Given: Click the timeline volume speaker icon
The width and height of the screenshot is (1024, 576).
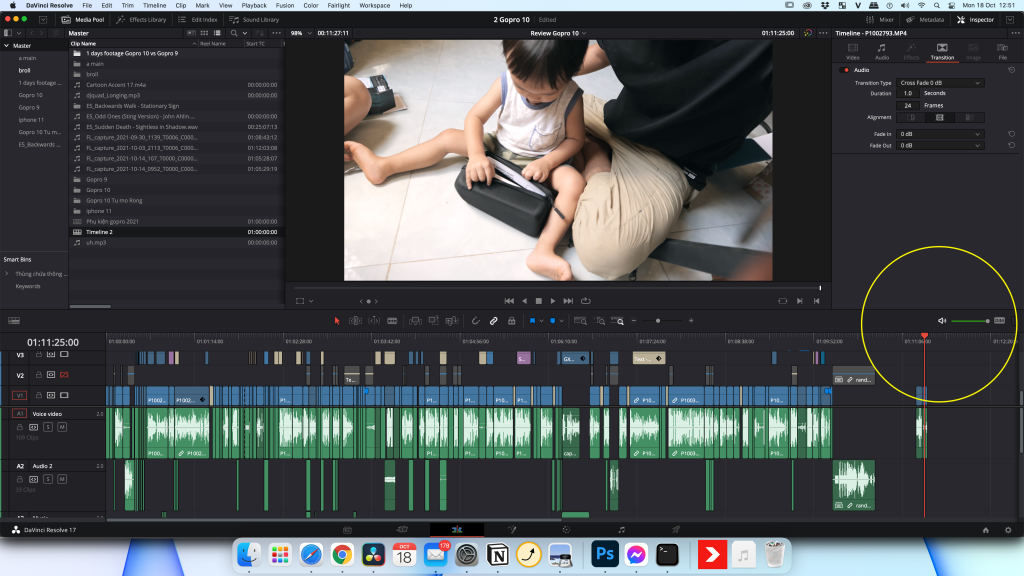Looking at the screenshot, I should [942, 321].
